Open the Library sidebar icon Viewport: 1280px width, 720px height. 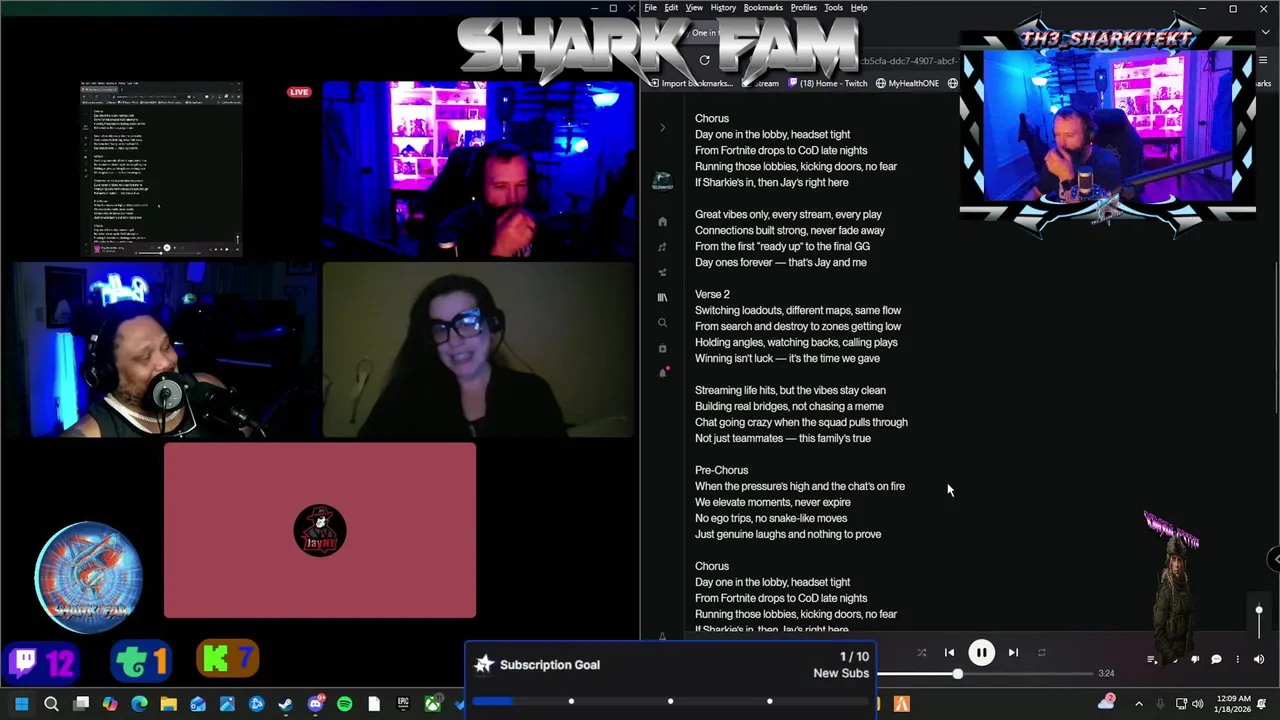click(662, 297)
